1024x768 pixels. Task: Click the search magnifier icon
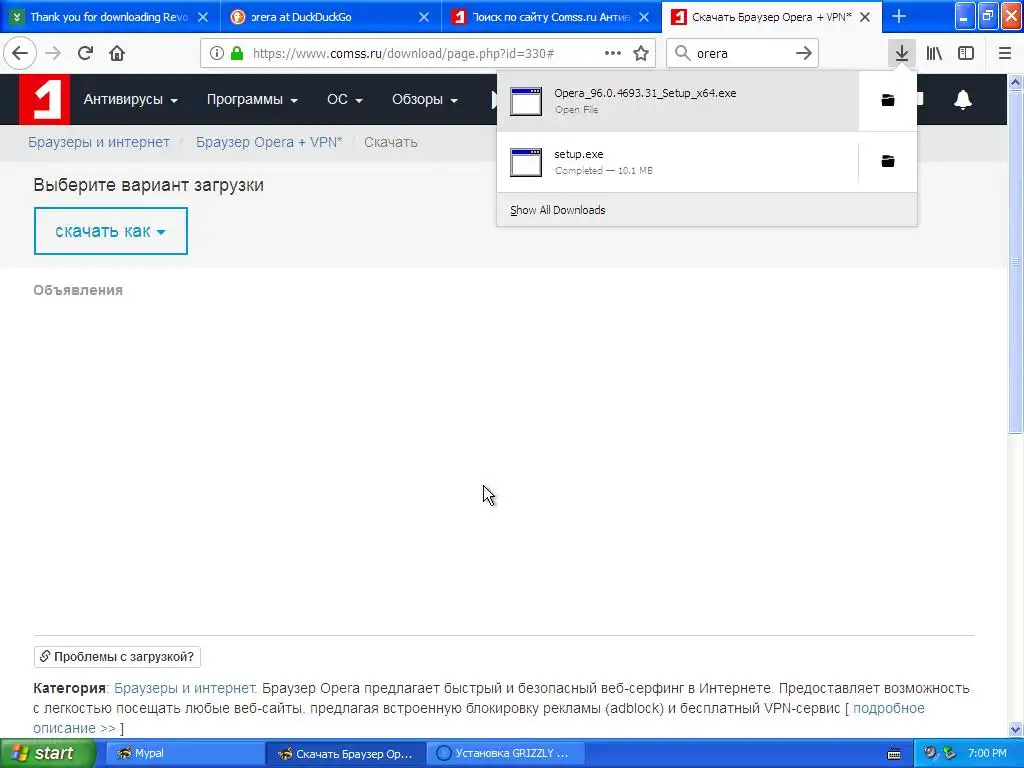[682, 54]
